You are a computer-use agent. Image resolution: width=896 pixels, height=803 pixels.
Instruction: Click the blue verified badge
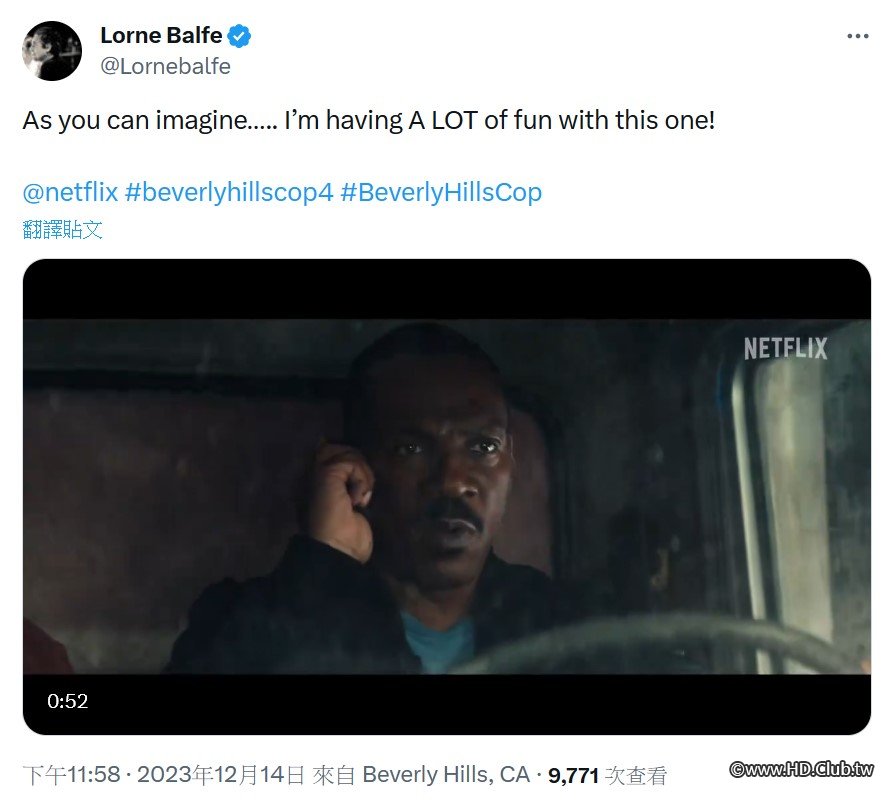(x=239, y=37)
